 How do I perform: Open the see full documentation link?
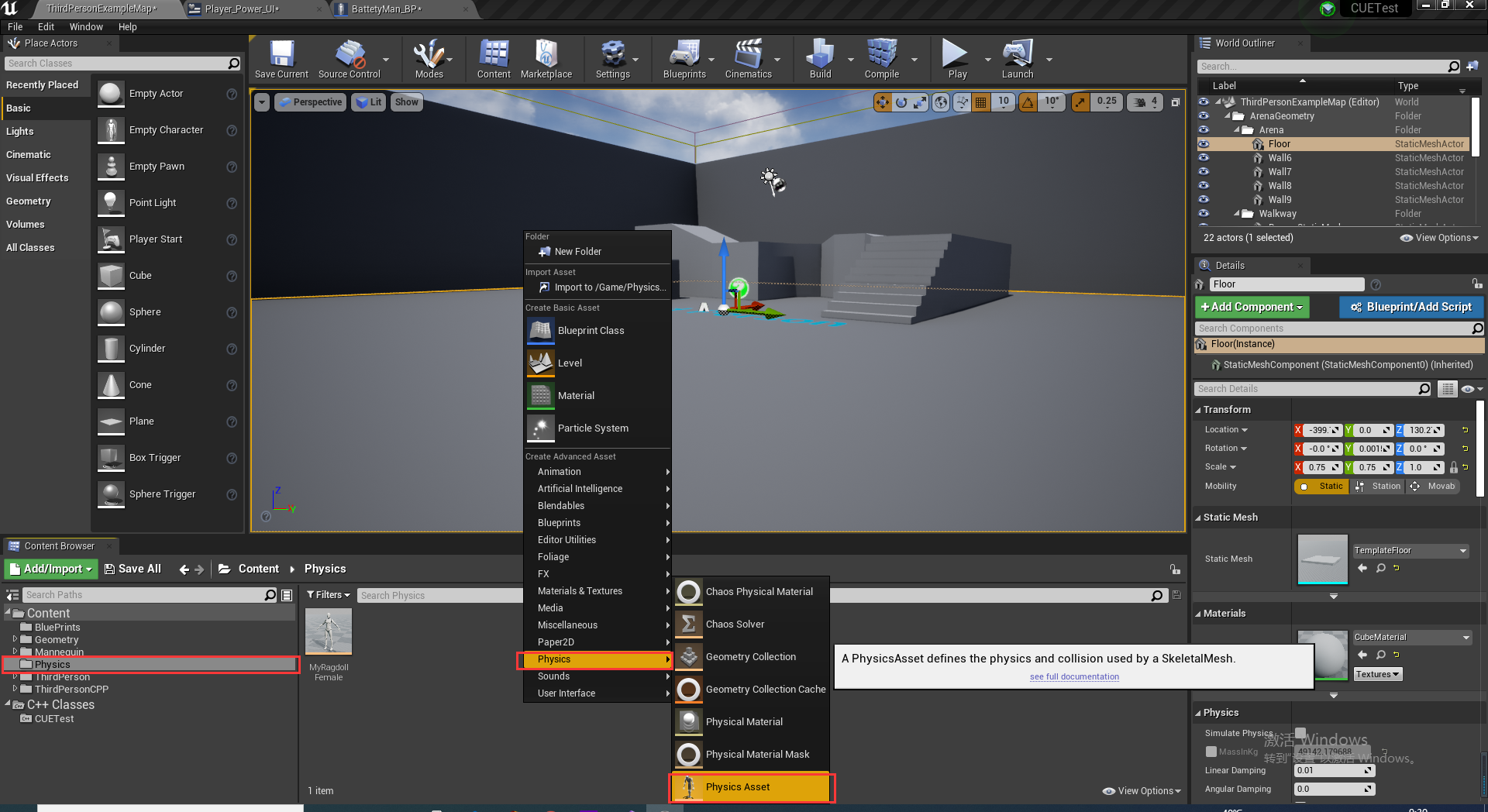1074,676
